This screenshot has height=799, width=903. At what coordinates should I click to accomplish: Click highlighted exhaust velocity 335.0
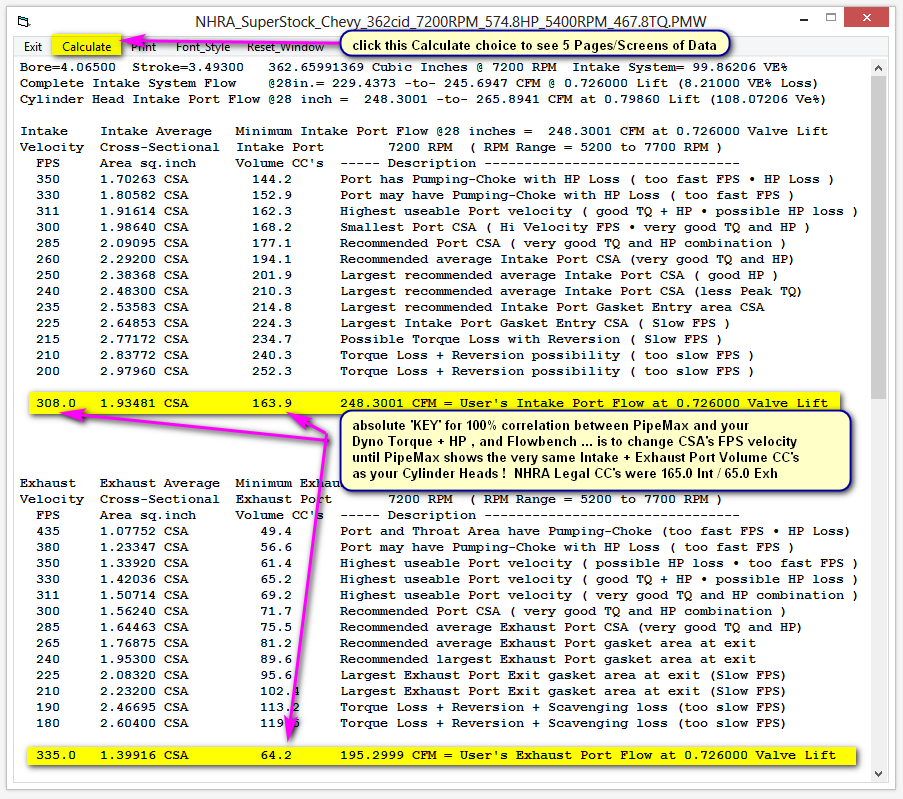(x=56, y=755)
